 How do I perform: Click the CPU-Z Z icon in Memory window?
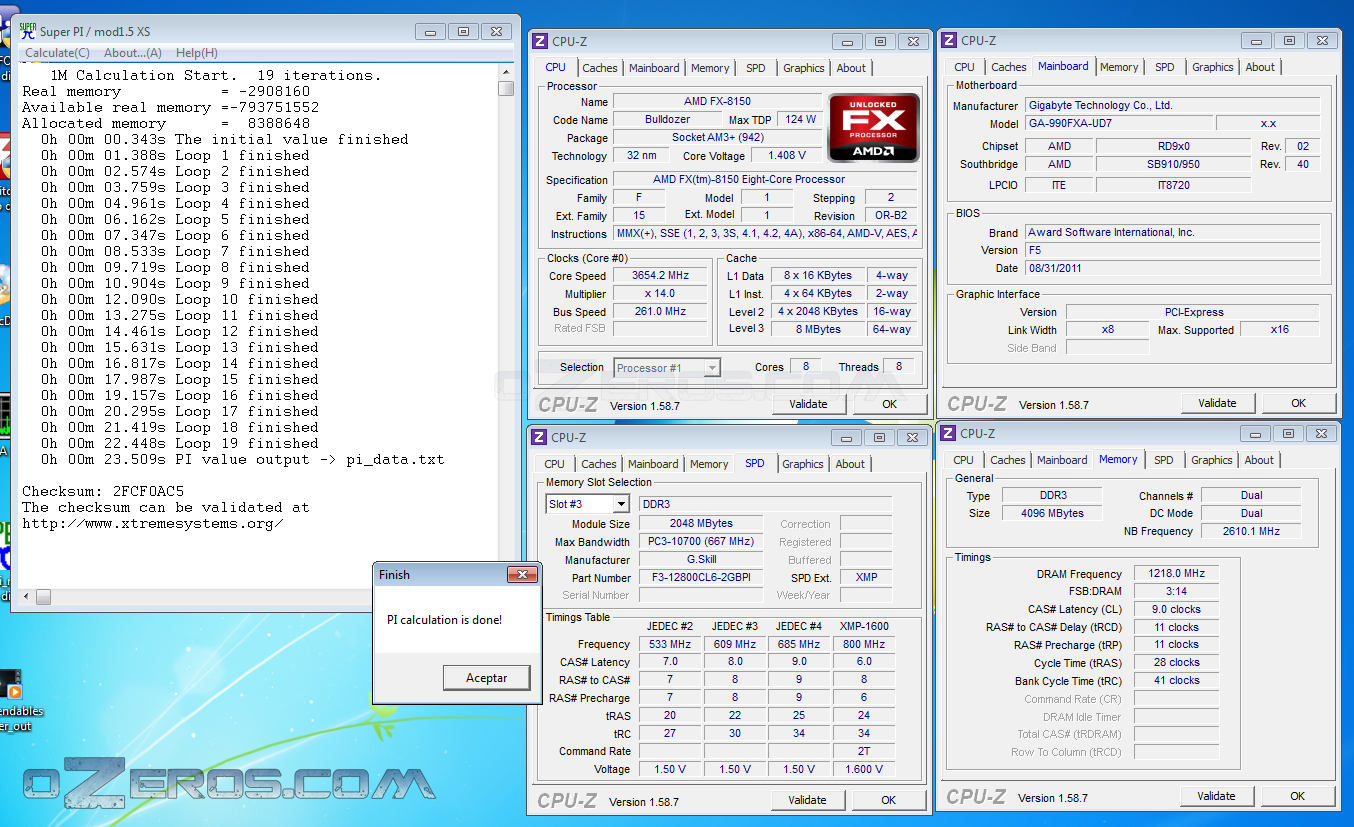click(x=948, y=434)
